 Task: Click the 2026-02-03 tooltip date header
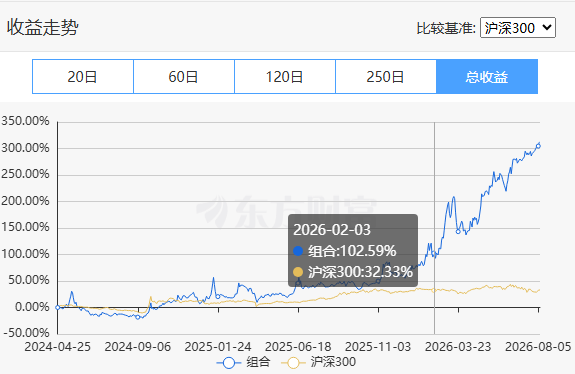click(332, 230)
